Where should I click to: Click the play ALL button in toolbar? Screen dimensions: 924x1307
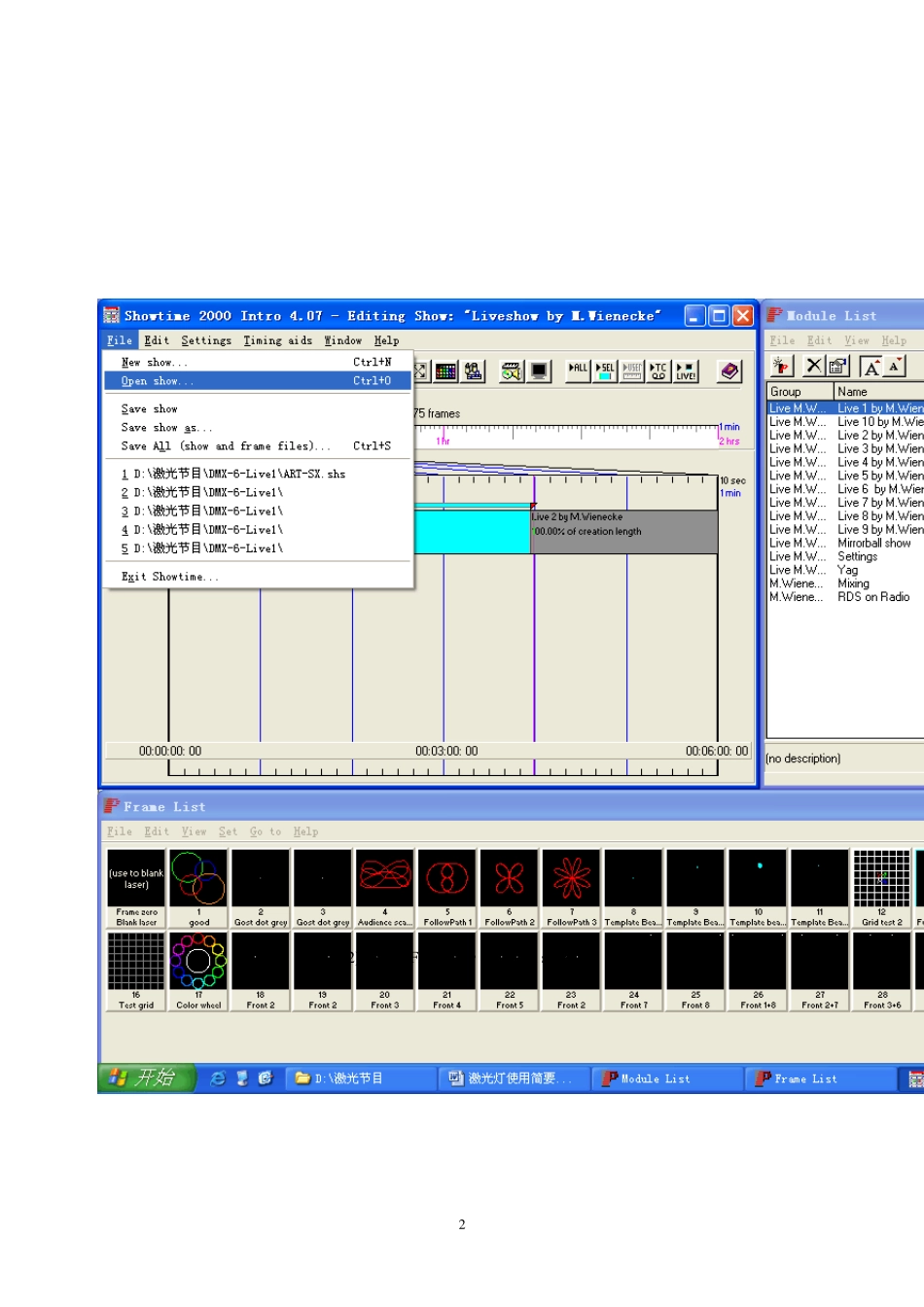click(x=578, y=371)
